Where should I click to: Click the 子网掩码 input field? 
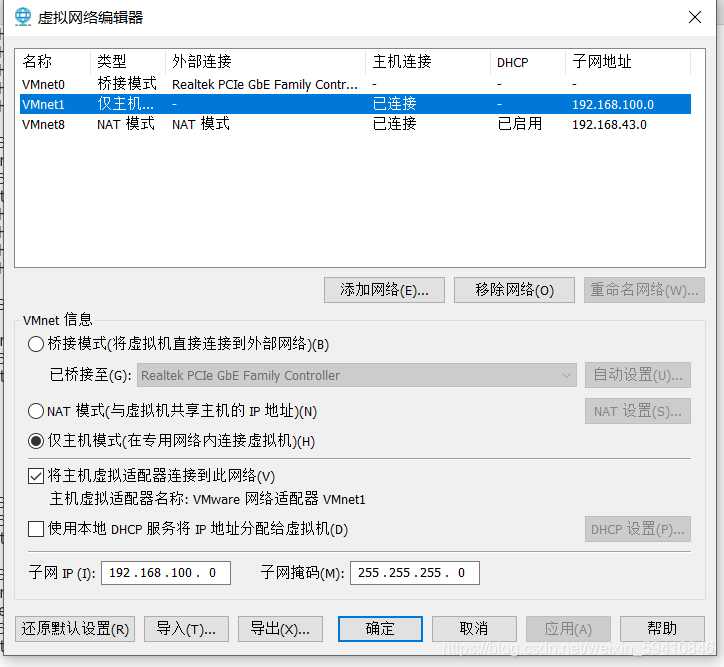tap(415, 573)
